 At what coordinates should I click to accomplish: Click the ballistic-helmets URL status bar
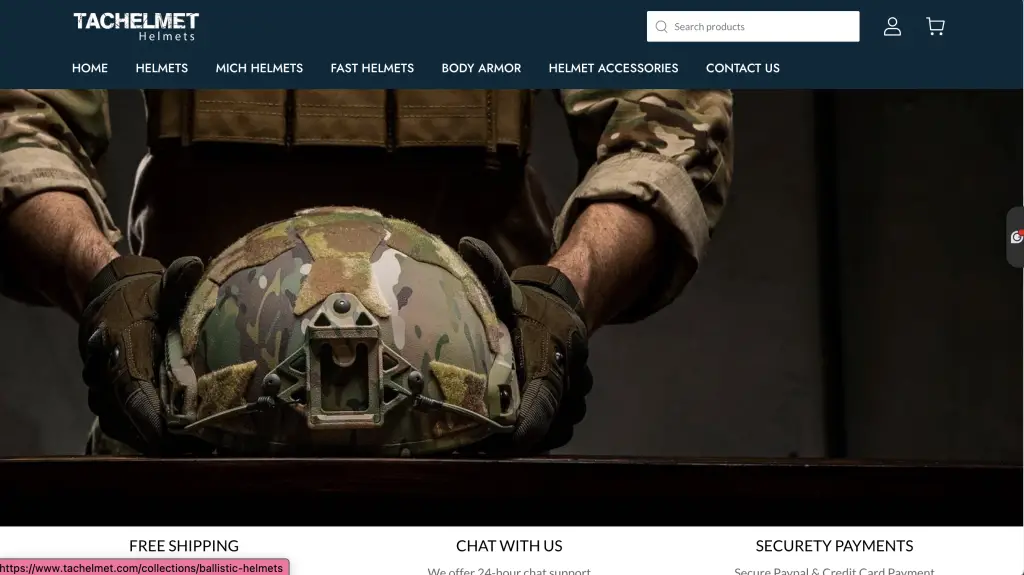[x=144, y=568]
